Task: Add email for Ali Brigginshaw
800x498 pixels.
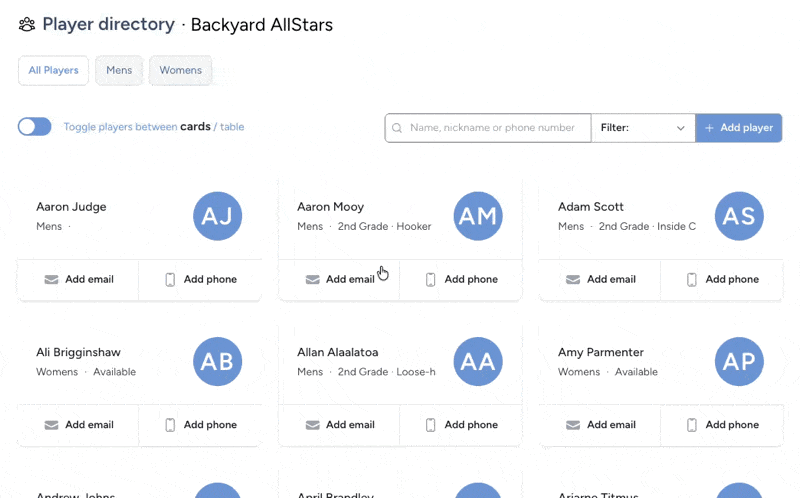Action: (78, 425)
